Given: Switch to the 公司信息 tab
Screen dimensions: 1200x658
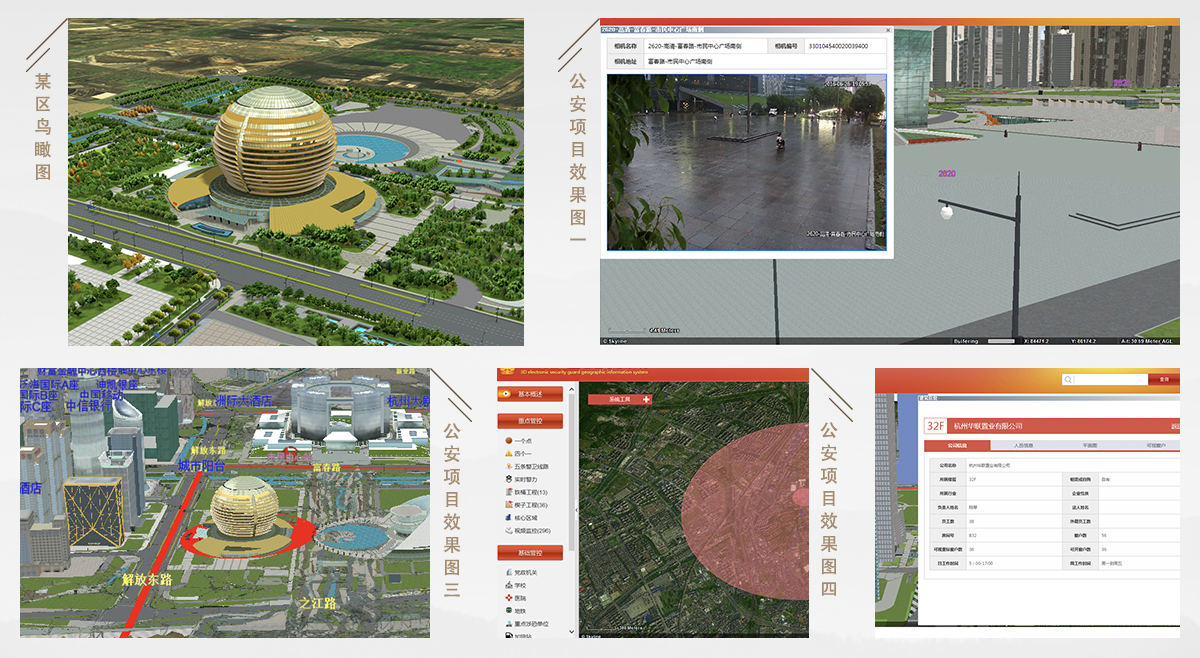Looking at the screenshot, I should pos(955,445).
